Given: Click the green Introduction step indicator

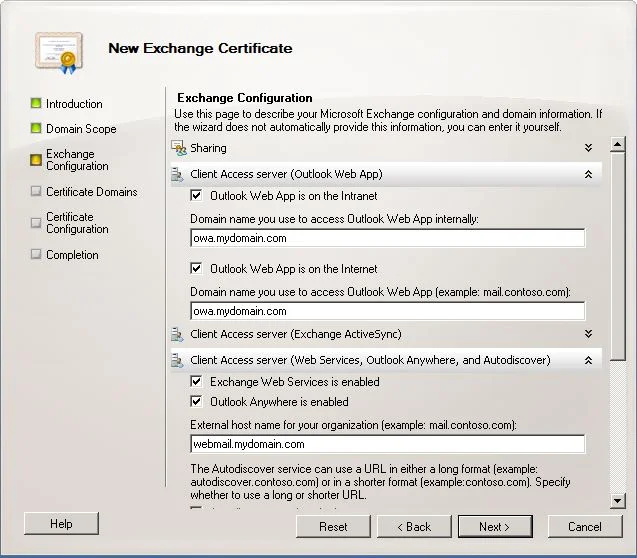Looking at the screenshot, I should point(36,103).
